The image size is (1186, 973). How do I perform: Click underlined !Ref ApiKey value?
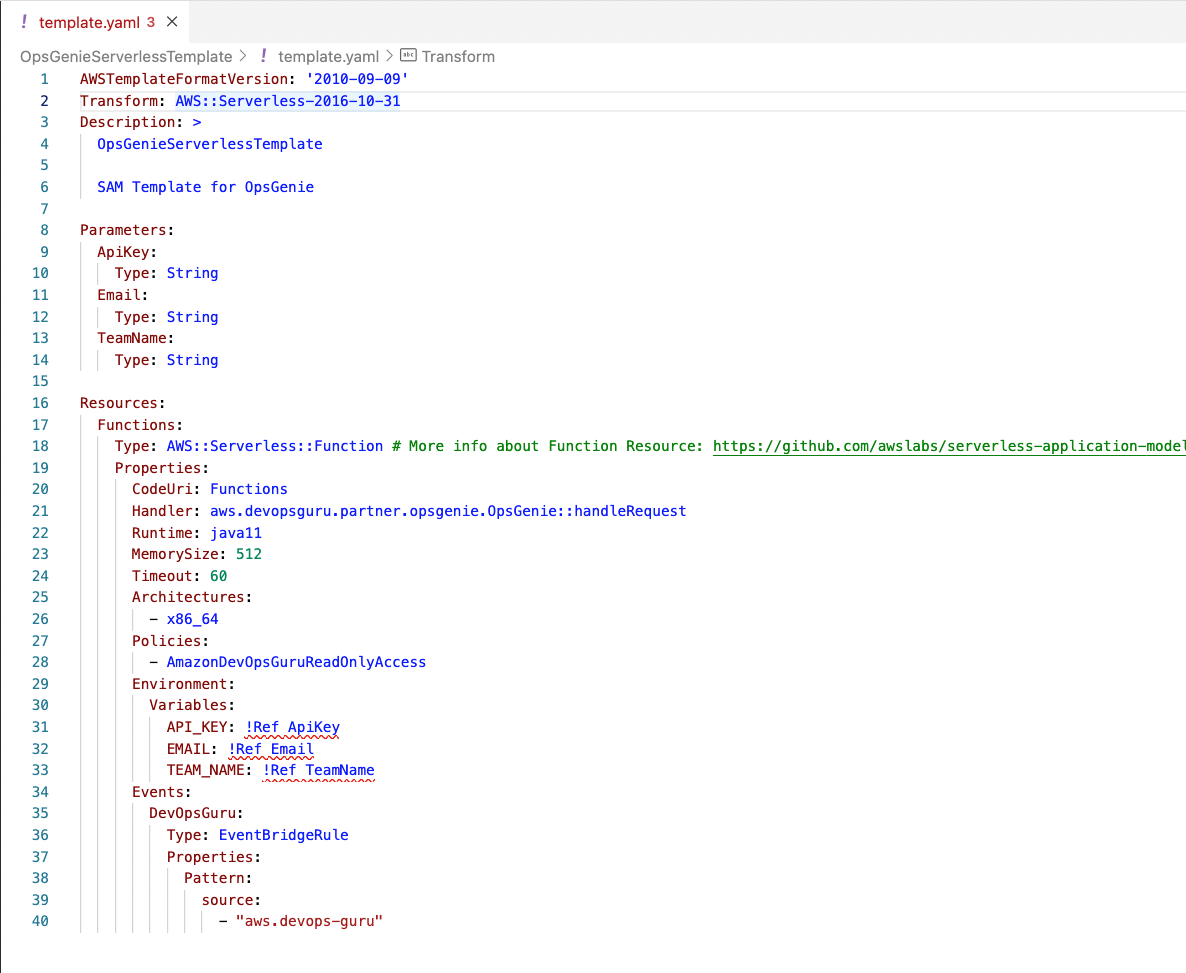pyautogui.click(x=292, y=728)
